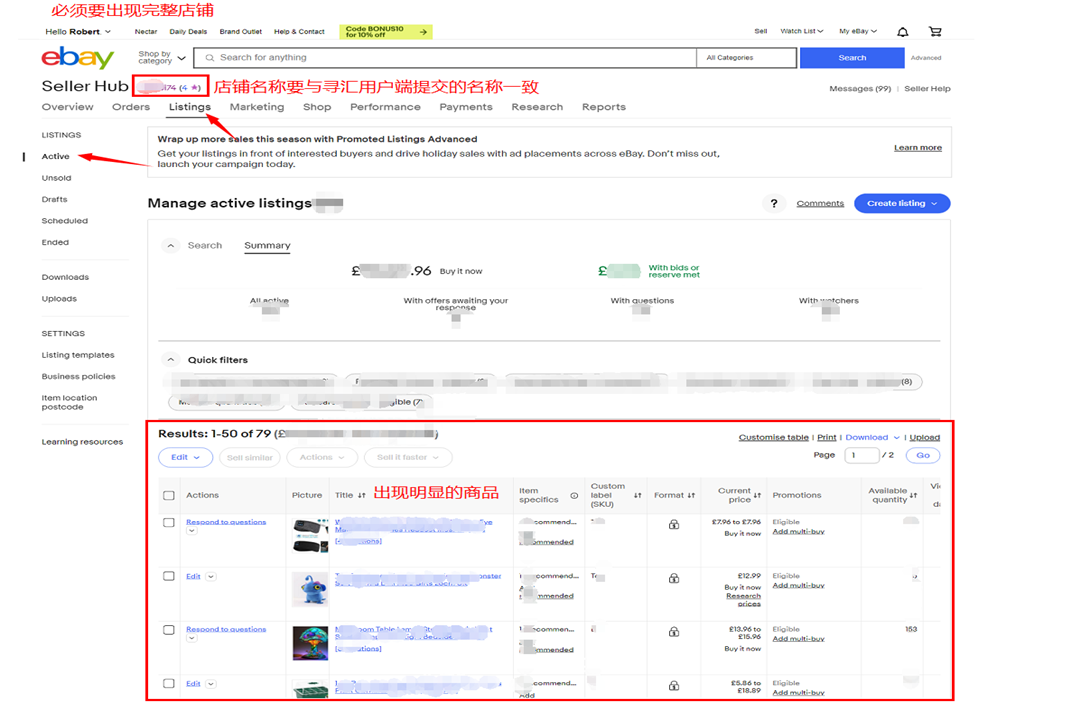Open the Actions dropdown
Viewport: 1081px width, 704px height.
point(322,458)
